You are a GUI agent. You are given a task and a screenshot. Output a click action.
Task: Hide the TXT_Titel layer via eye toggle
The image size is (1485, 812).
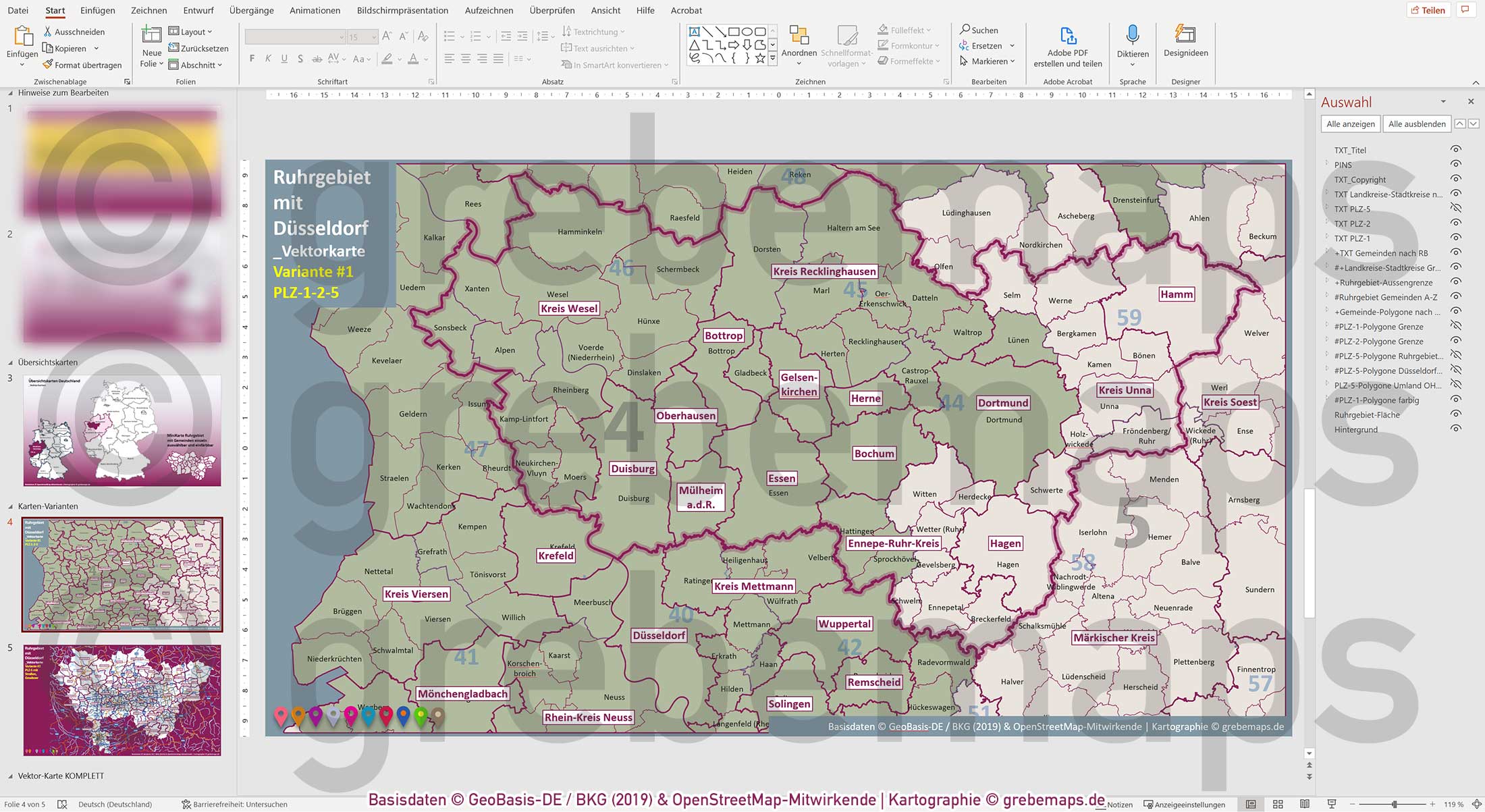coord(1457,150)
